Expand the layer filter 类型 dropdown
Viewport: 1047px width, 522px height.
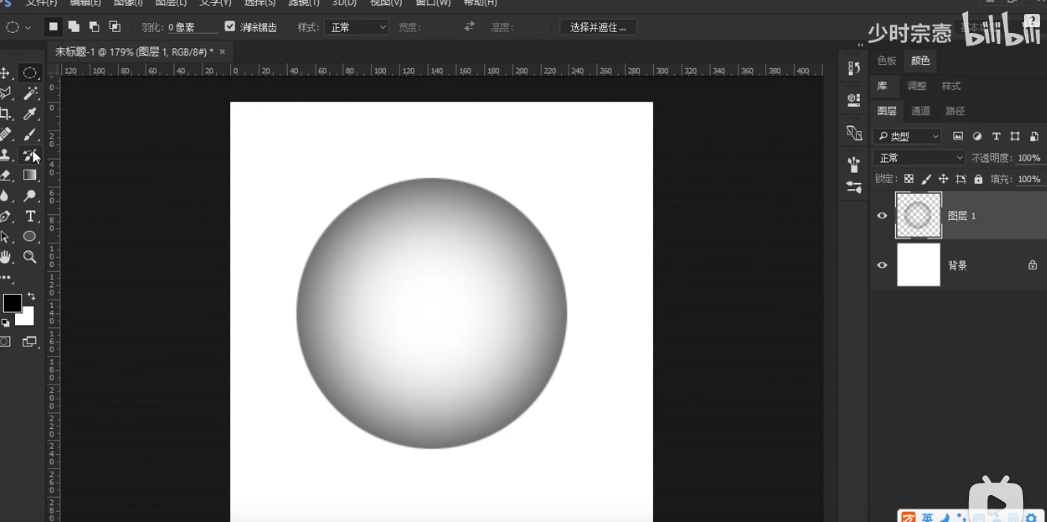pos(908,136)
